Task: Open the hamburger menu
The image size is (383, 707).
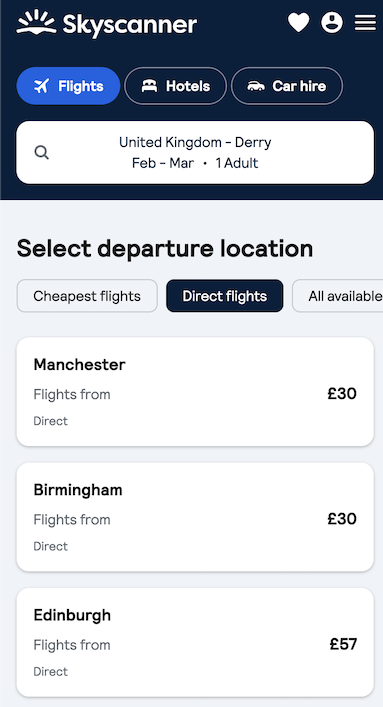Action: point(365,23)
